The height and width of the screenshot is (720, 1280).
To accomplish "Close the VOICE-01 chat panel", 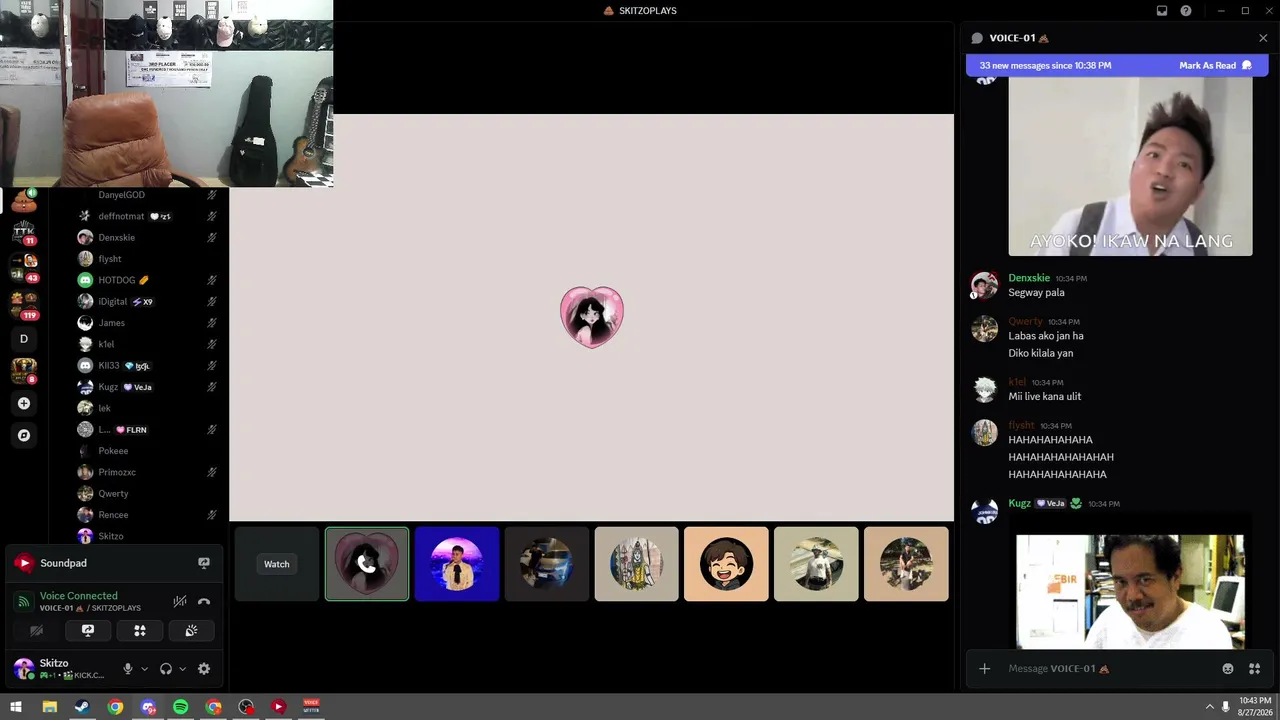I will pyautogui.click(x=1263, y=38).
